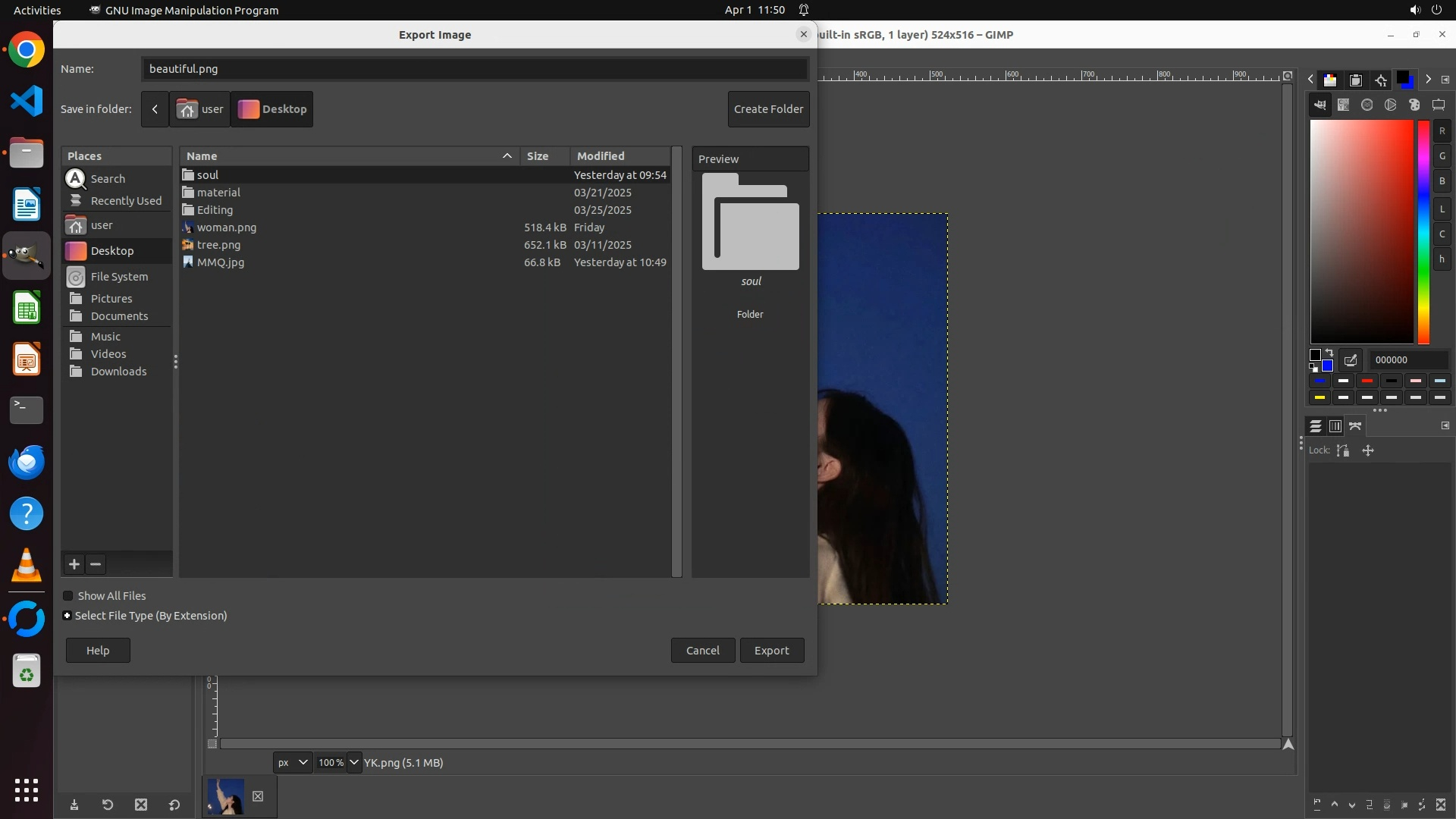This screenshot has width=1456, height=819.
Task: Open the Watercolor color selector
Action: pyautogui.click(x=1367, y=105)
